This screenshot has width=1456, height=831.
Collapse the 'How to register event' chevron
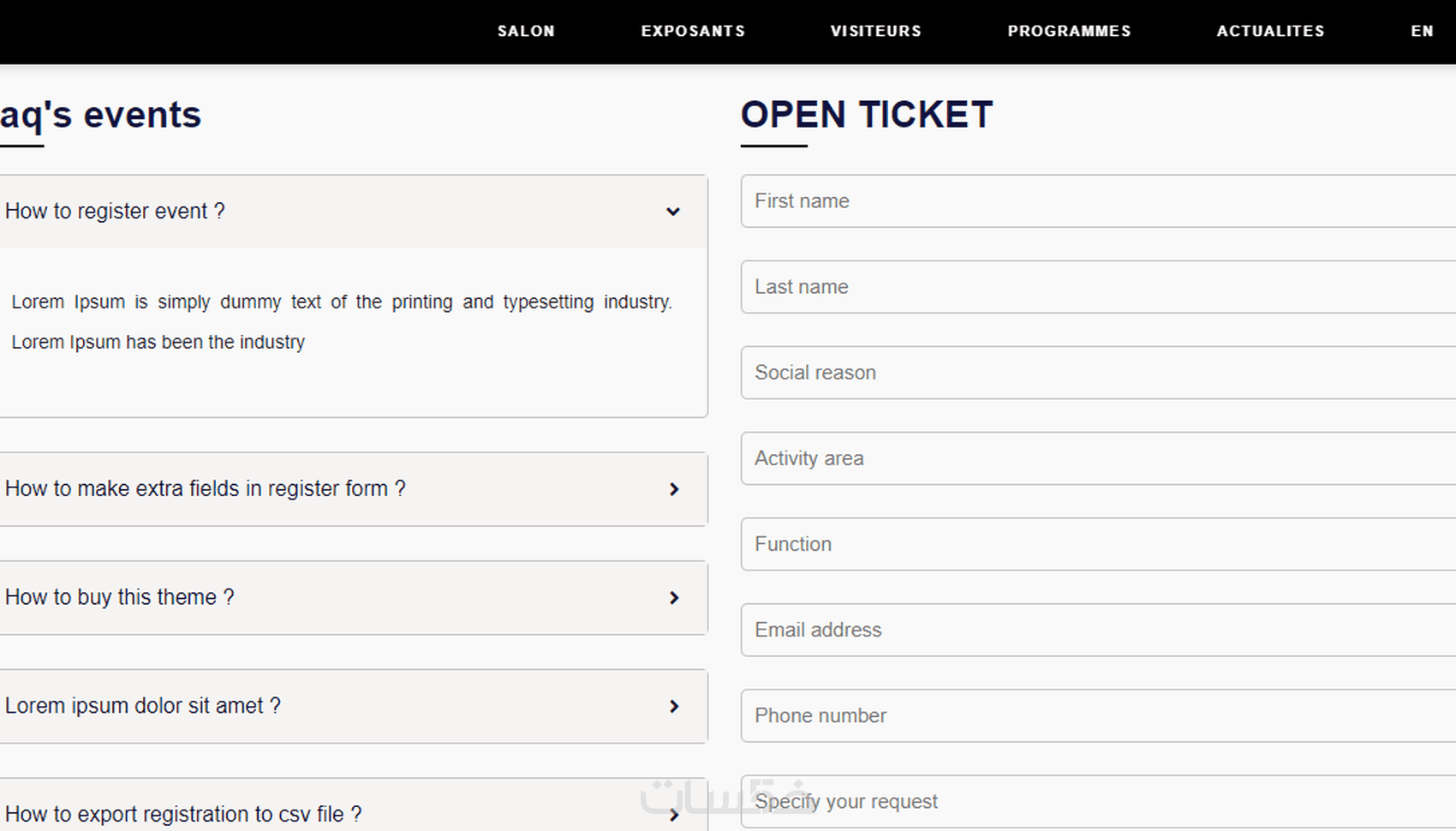point(673,212)
